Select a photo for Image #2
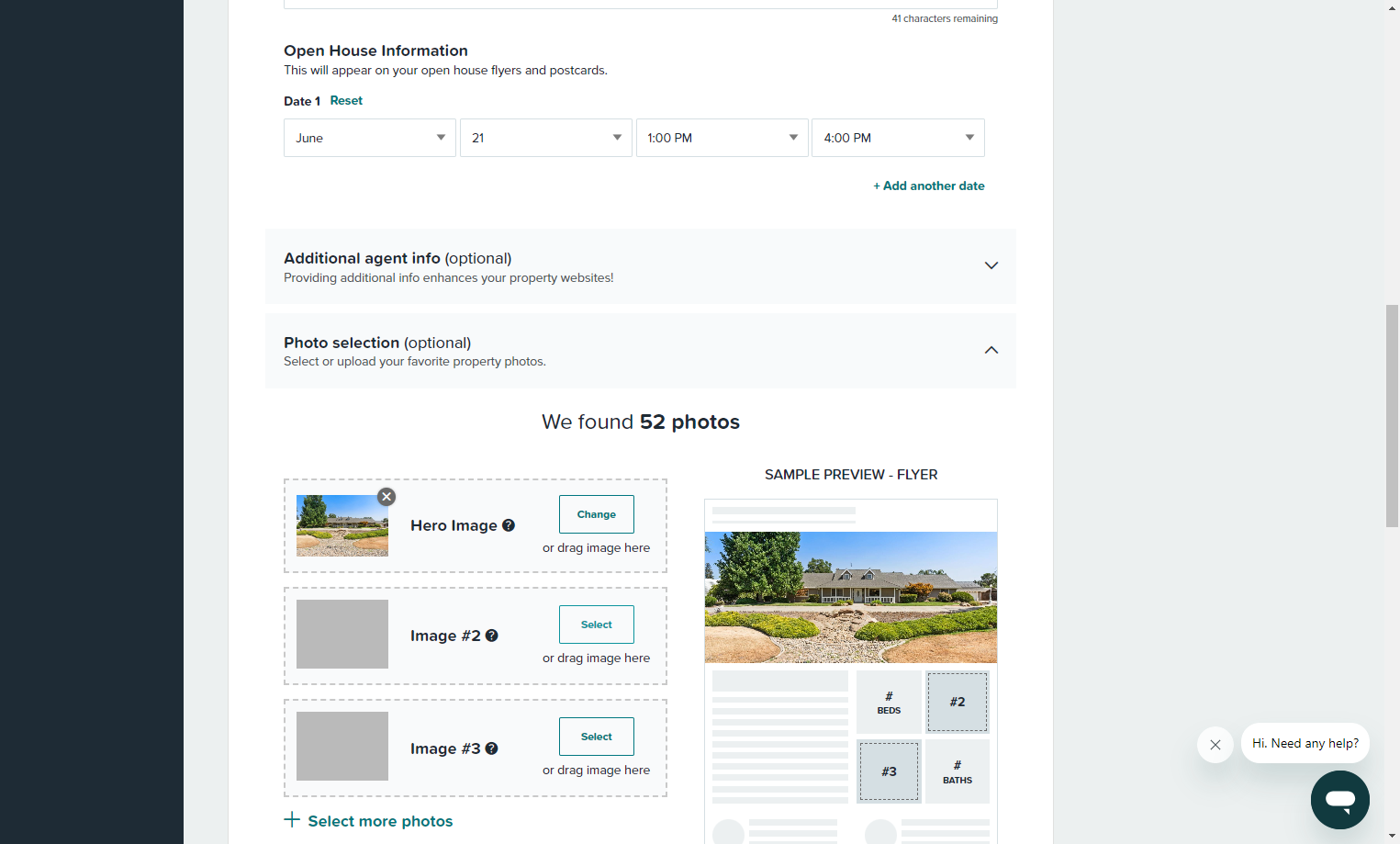Image resolution: width=1400 pixels, height=844 pixels. [597, 625]
